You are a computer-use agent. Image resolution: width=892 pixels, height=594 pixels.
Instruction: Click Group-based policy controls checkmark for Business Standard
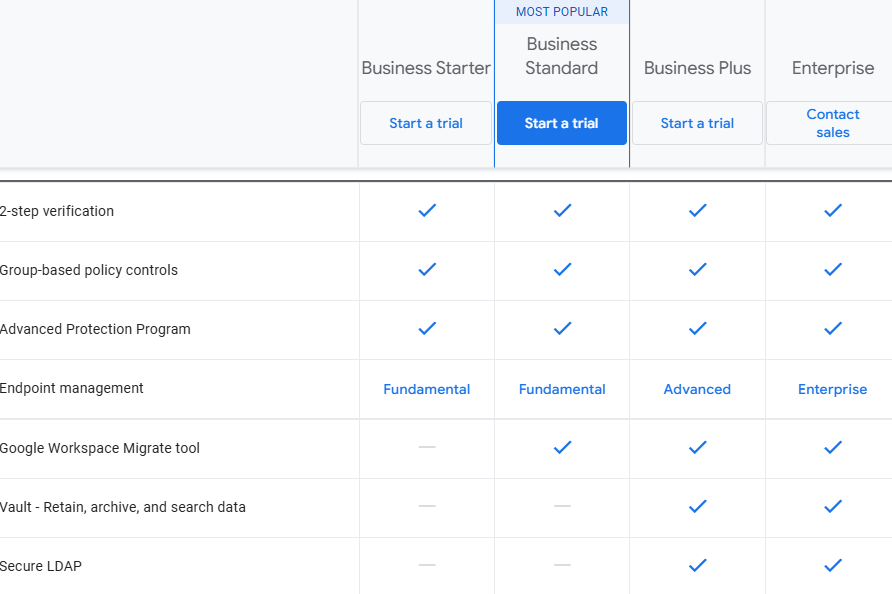[562, 269]
